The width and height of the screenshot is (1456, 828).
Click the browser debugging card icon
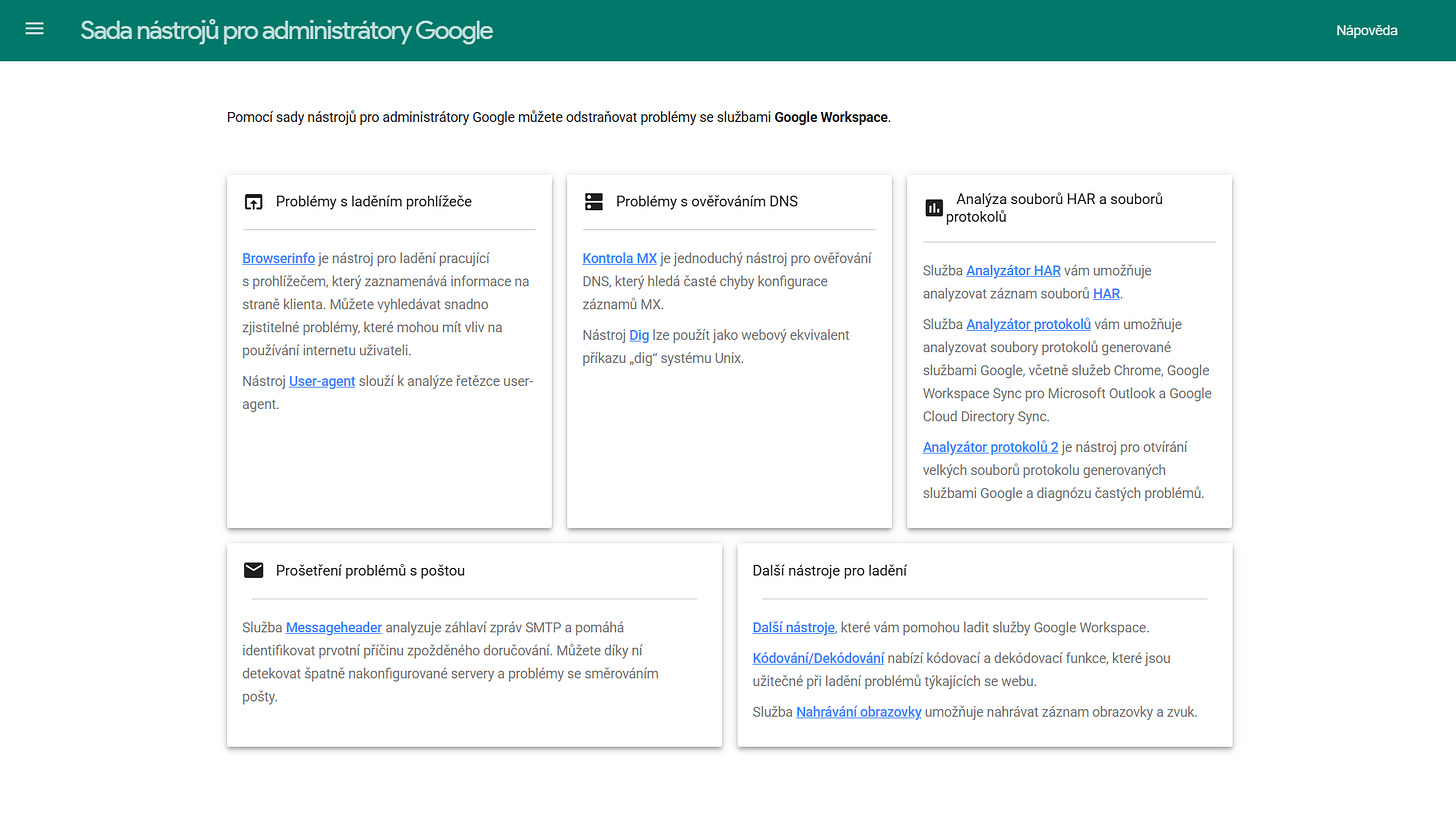coord(254,201)
